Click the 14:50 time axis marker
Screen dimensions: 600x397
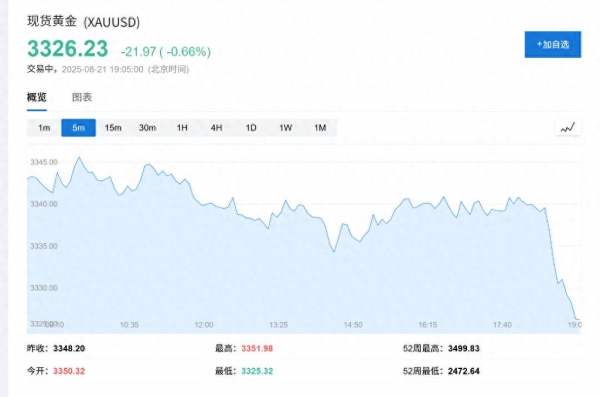point(353,325)
